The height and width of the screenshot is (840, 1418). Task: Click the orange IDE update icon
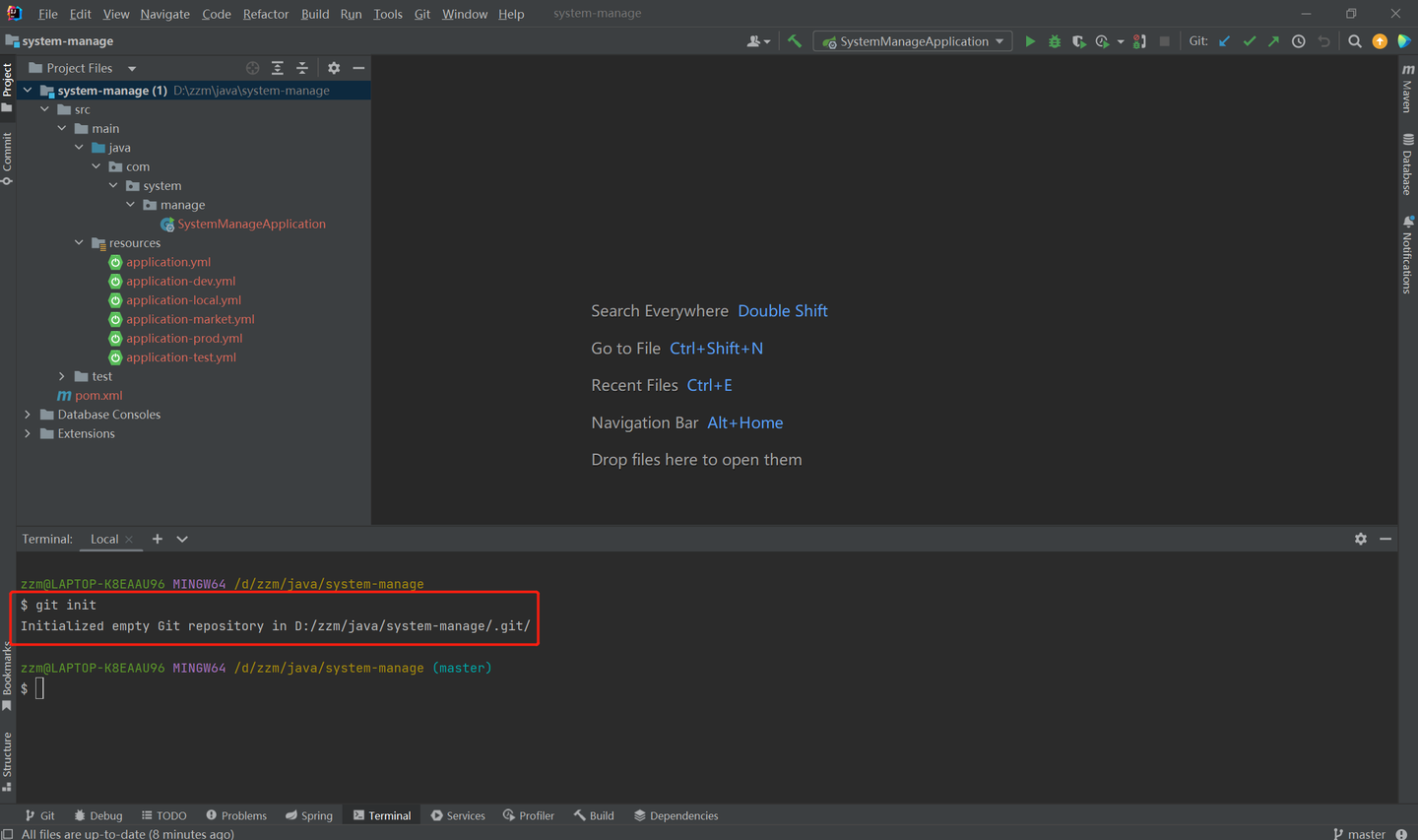[1380, 41]
